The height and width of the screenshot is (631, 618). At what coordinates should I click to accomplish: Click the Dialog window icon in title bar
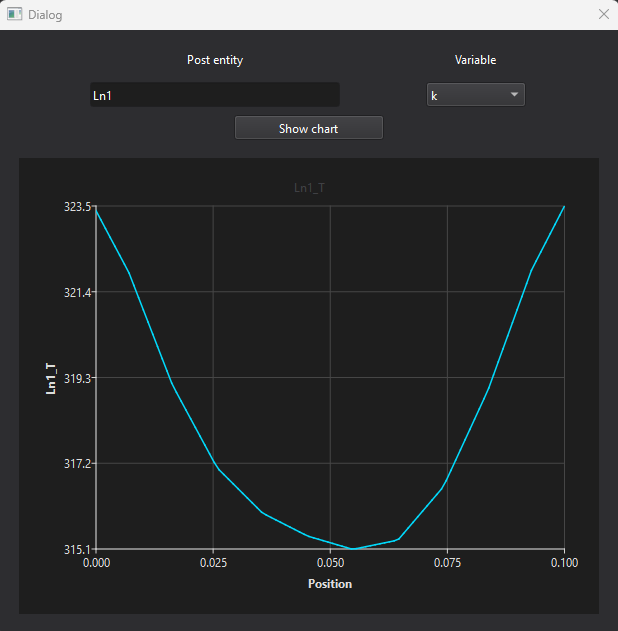pyautogui.click(x=15, y=15)
